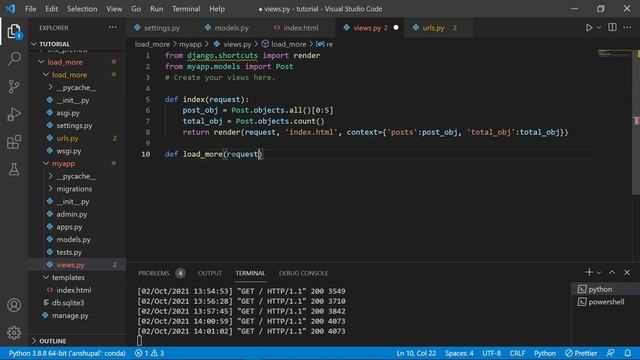Select the powershell terminal instance
The width and height of the screenshot is (640, 360).
tap(606, 302)
